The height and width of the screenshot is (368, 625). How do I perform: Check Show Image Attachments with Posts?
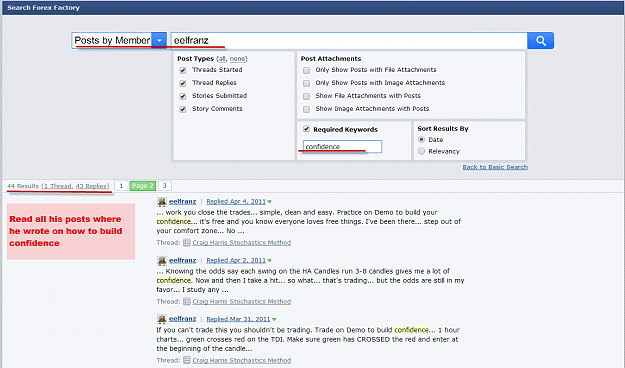point(307,109)
